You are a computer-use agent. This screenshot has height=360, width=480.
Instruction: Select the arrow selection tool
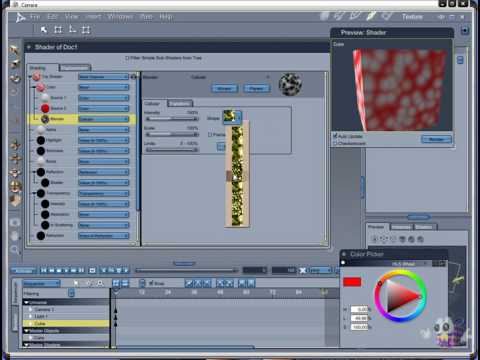44,30
